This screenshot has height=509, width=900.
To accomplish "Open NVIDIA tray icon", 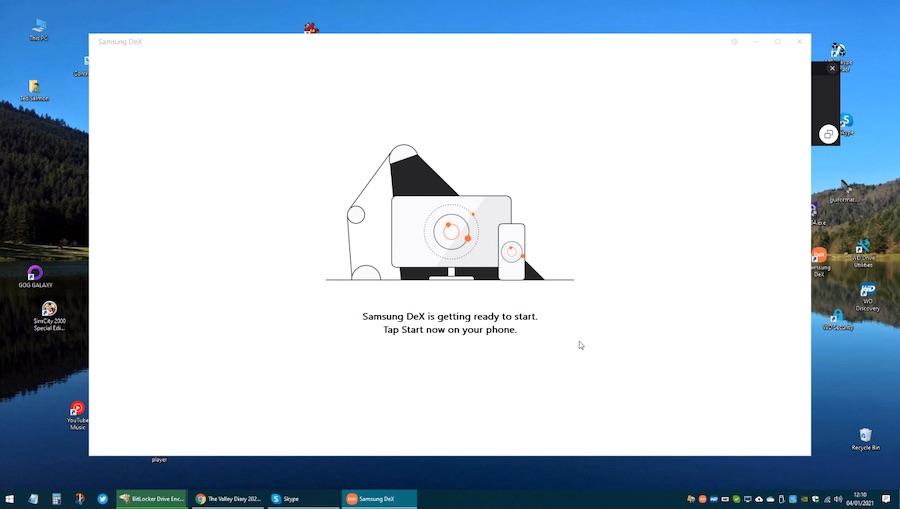I will coord(804,499).
